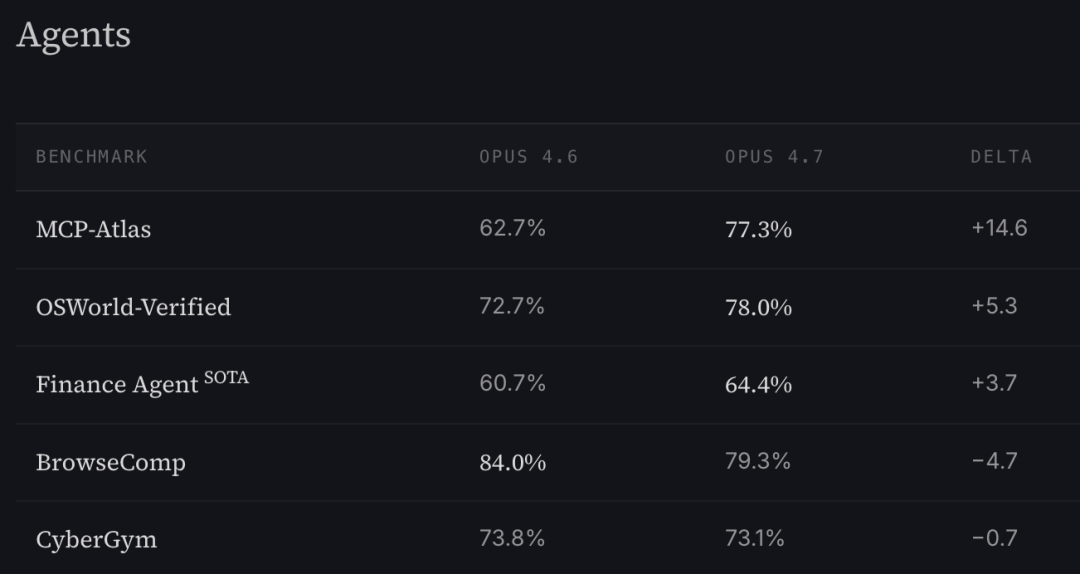Click the Agents section heading
Image resolution: width=1080 pixels, height=574 pixels.
[x=73, y=36]
